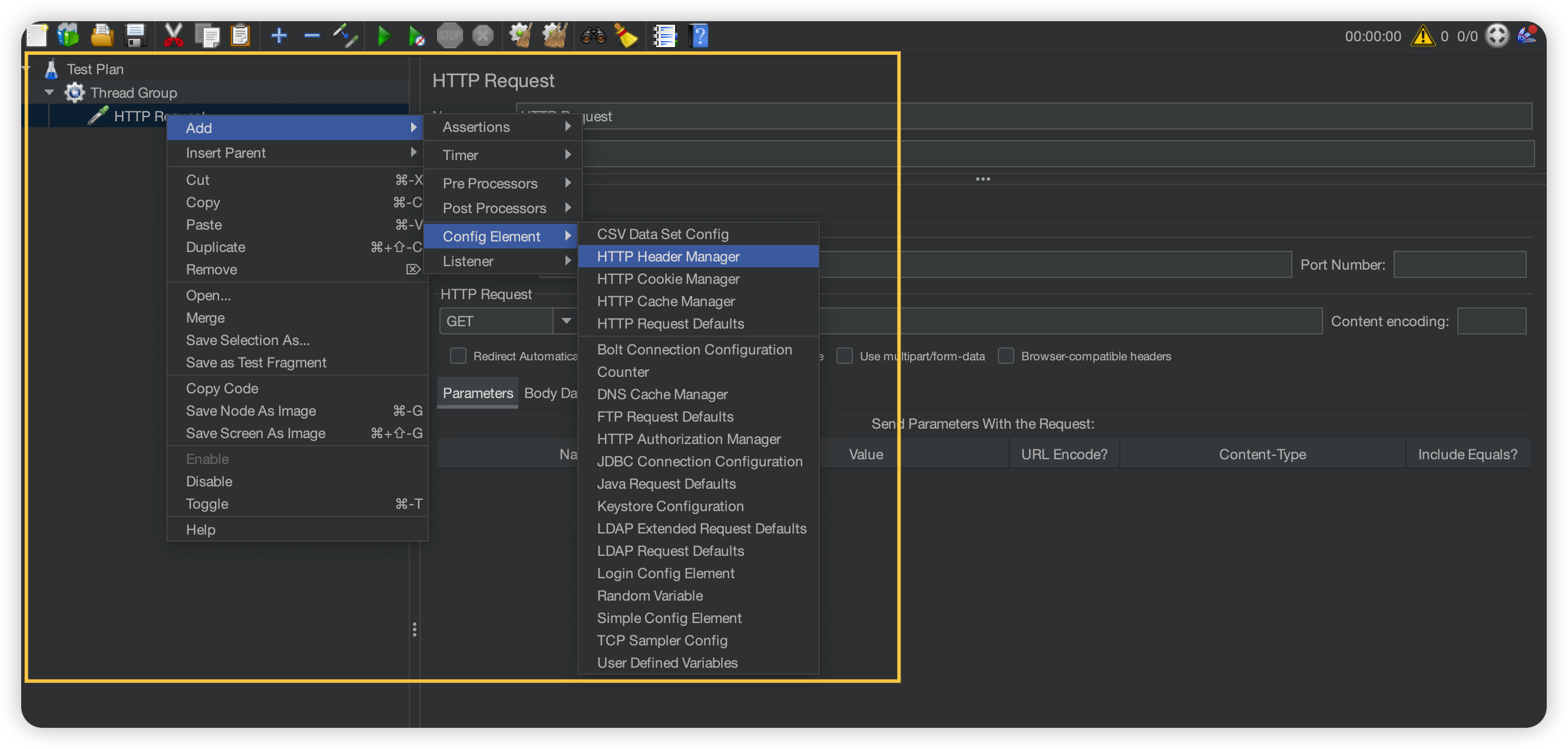
Task: Open the GET method dropdown arrow
Action: coord(566,321)
